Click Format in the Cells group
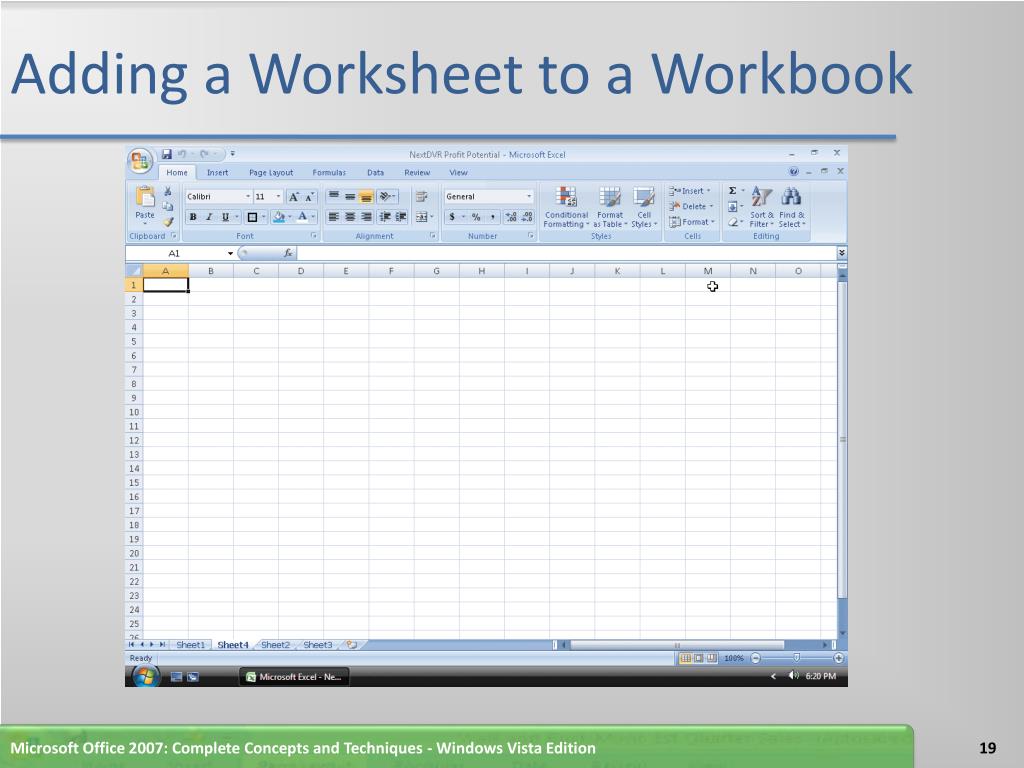 click(692, 222)
